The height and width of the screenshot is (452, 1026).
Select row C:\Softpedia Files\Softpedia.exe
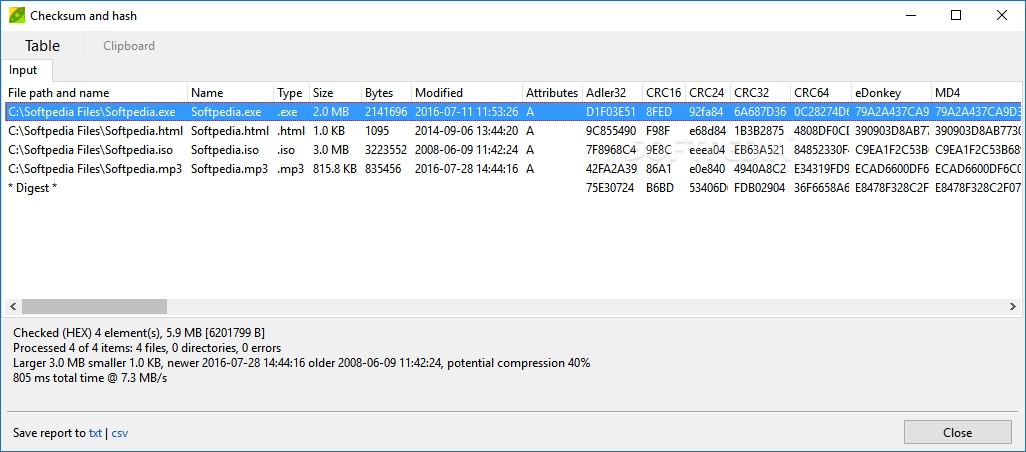pyautogui.click(x=513, y=112)
